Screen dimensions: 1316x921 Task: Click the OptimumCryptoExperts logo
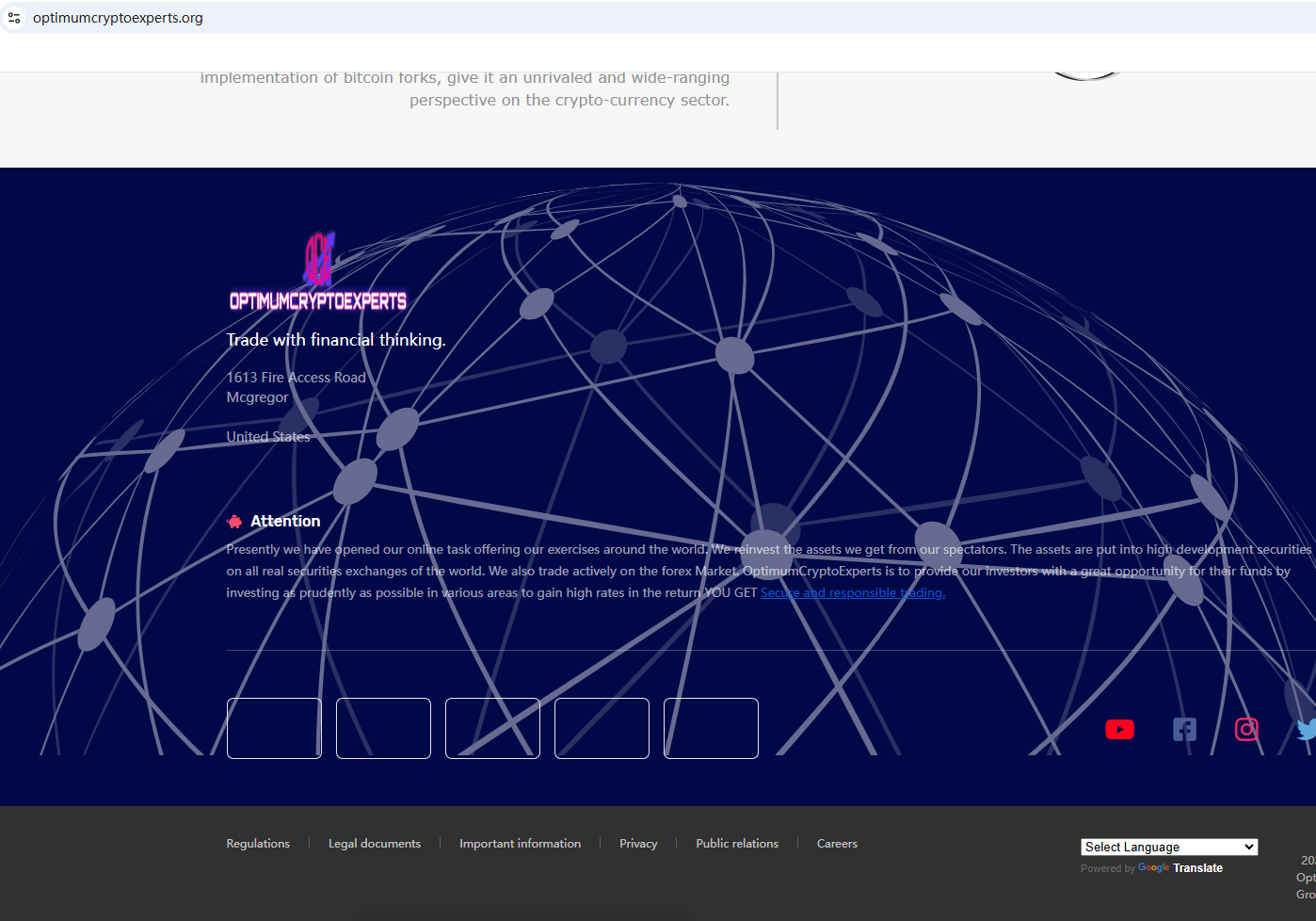[x=318, y=272]
